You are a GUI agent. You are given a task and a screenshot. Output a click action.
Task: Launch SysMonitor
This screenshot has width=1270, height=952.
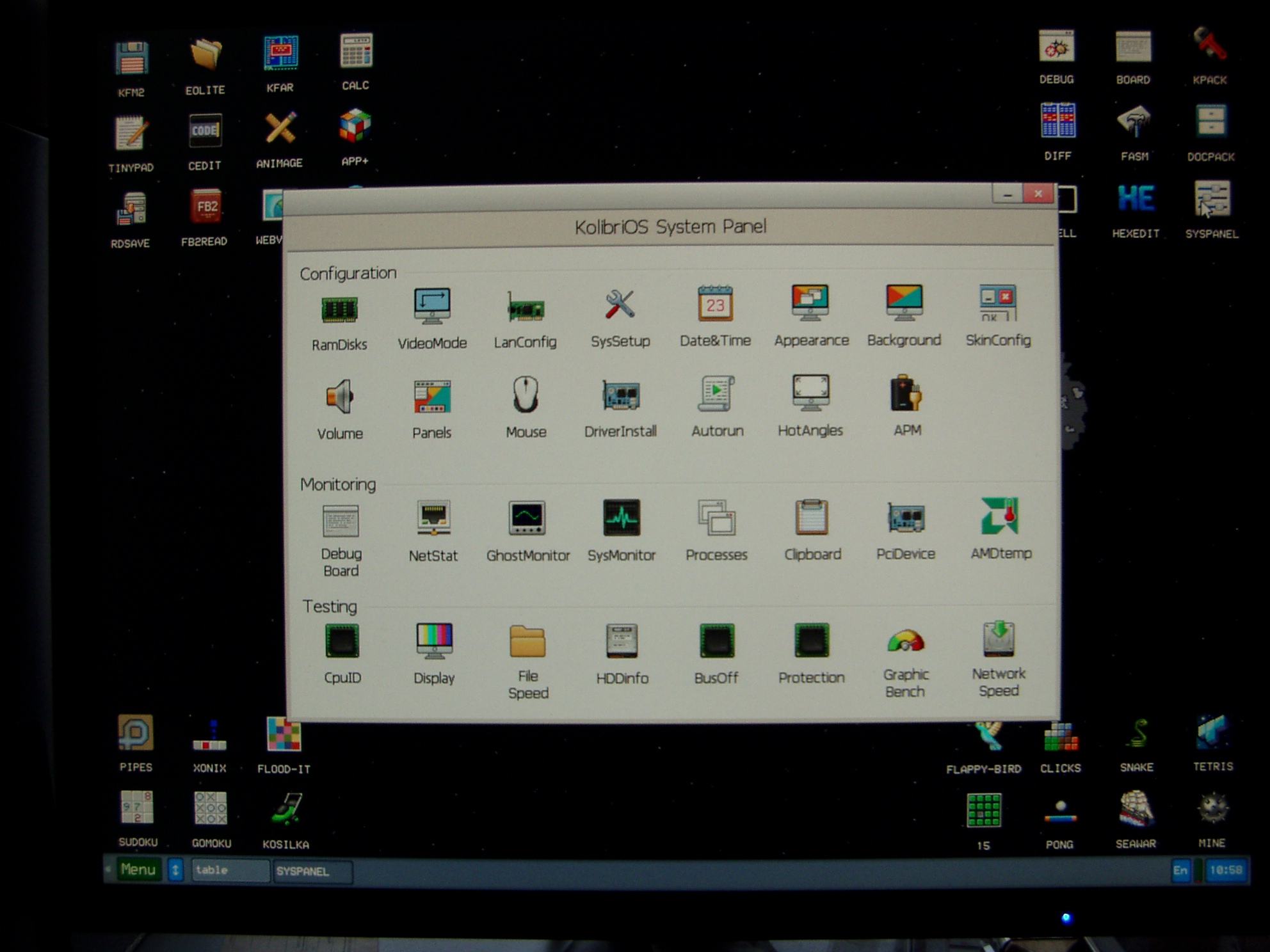(621, 517)
